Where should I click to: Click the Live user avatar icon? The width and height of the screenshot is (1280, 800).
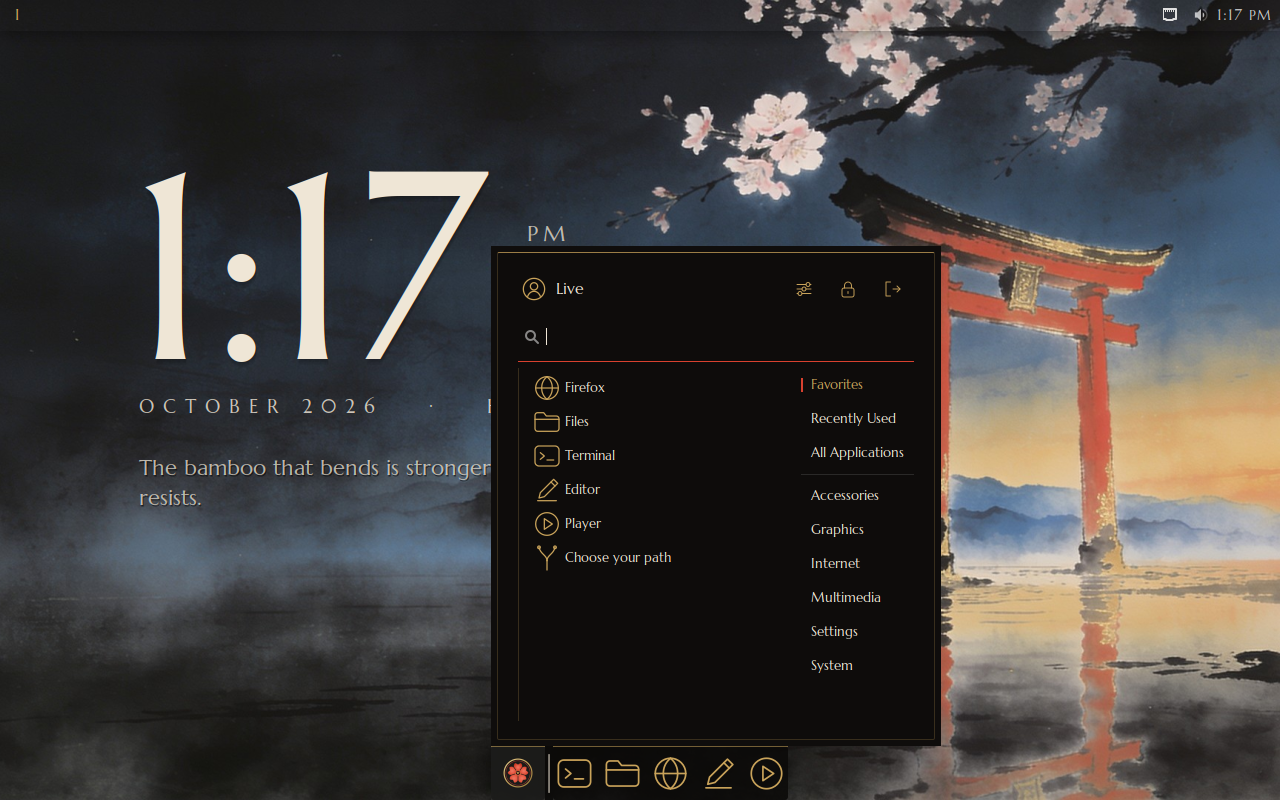(534, 289)
